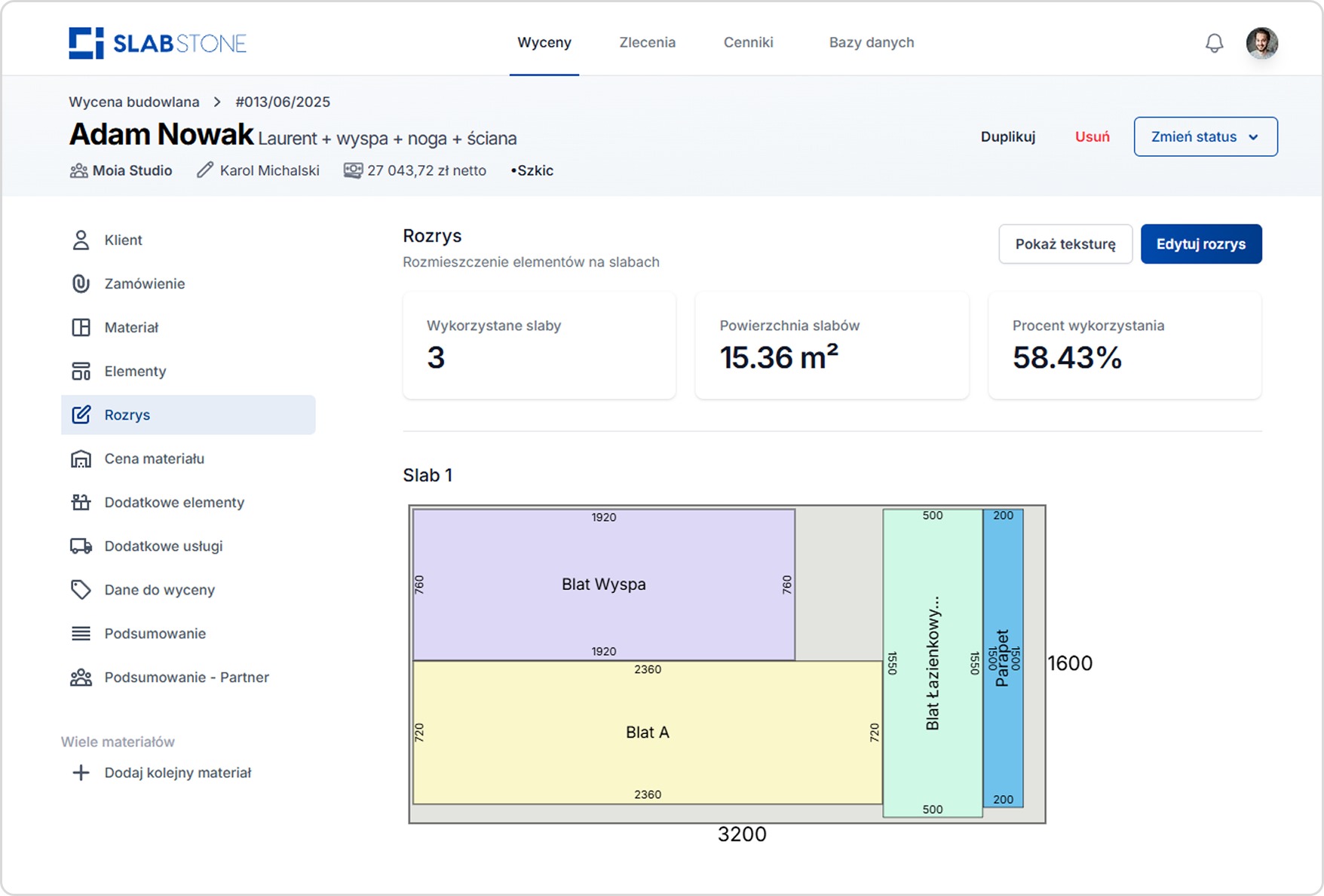Open the user profile avatar
The image size is (1324, 896).
coord(1261,43)
